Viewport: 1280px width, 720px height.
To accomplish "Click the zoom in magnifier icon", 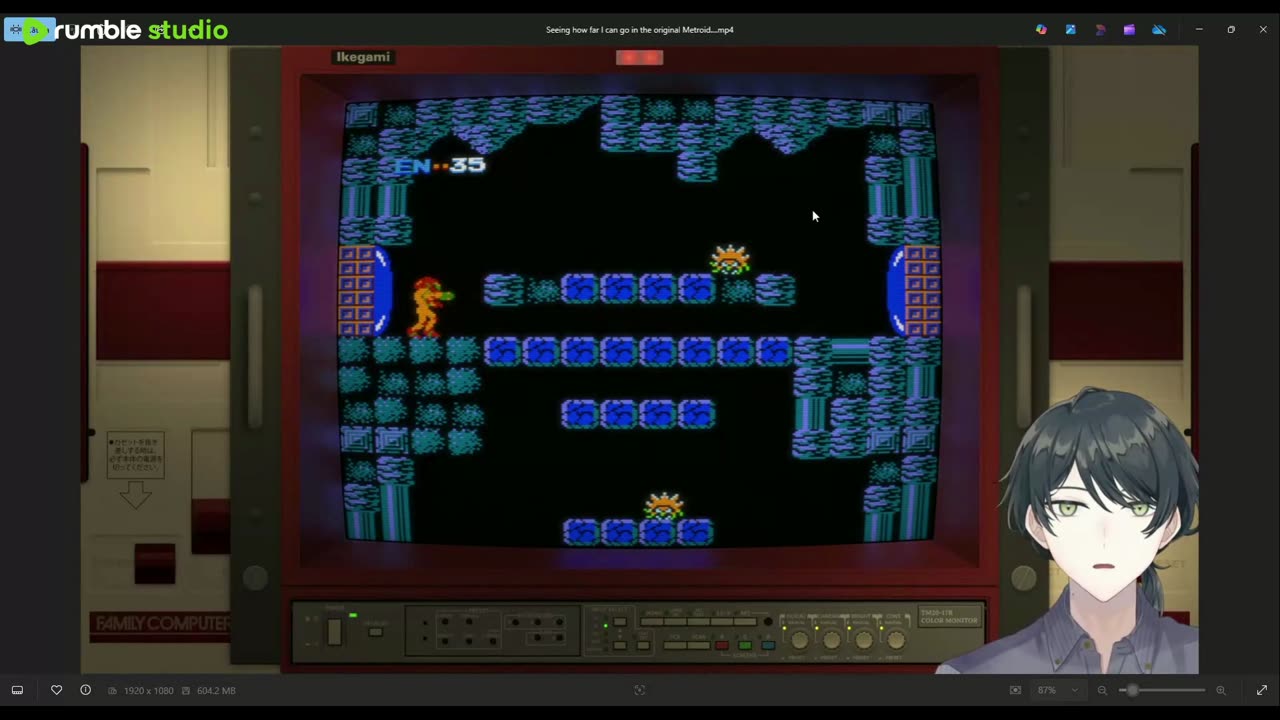I will pyautogui.click(x=1221, y=690).
